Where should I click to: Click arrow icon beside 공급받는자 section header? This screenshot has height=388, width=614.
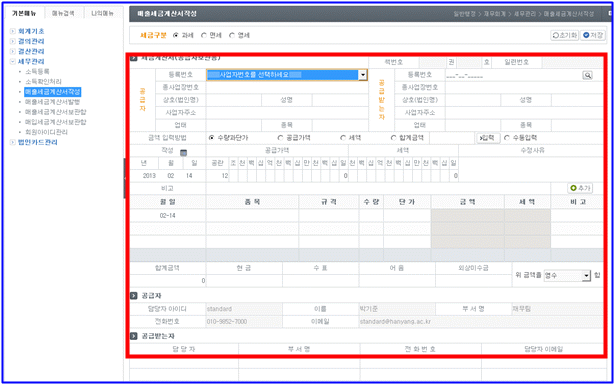click(134, 336)
